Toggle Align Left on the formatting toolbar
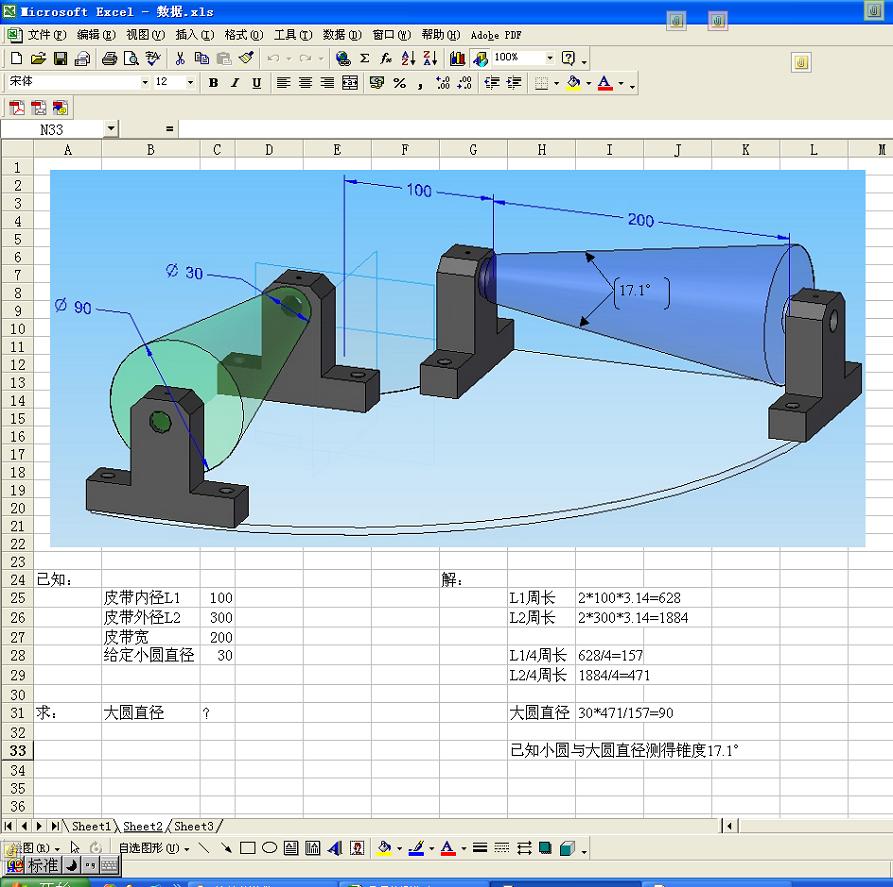The image size is (893, 887). click(x=283, y=83)
